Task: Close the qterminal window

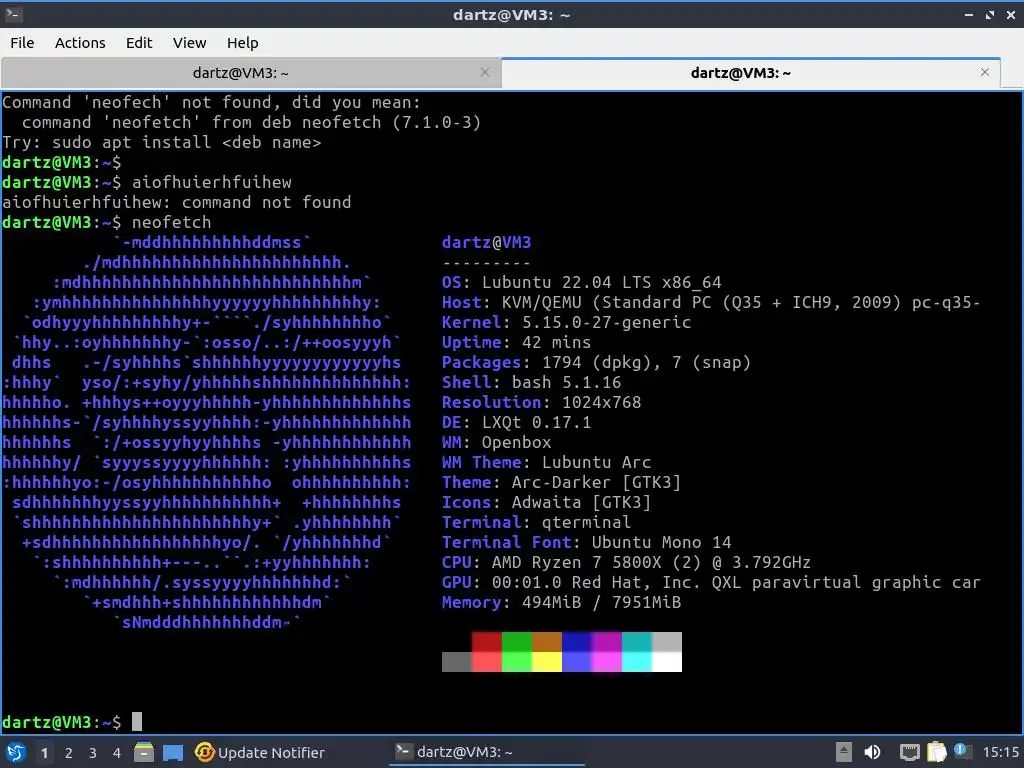Action: coord(1011,15)
